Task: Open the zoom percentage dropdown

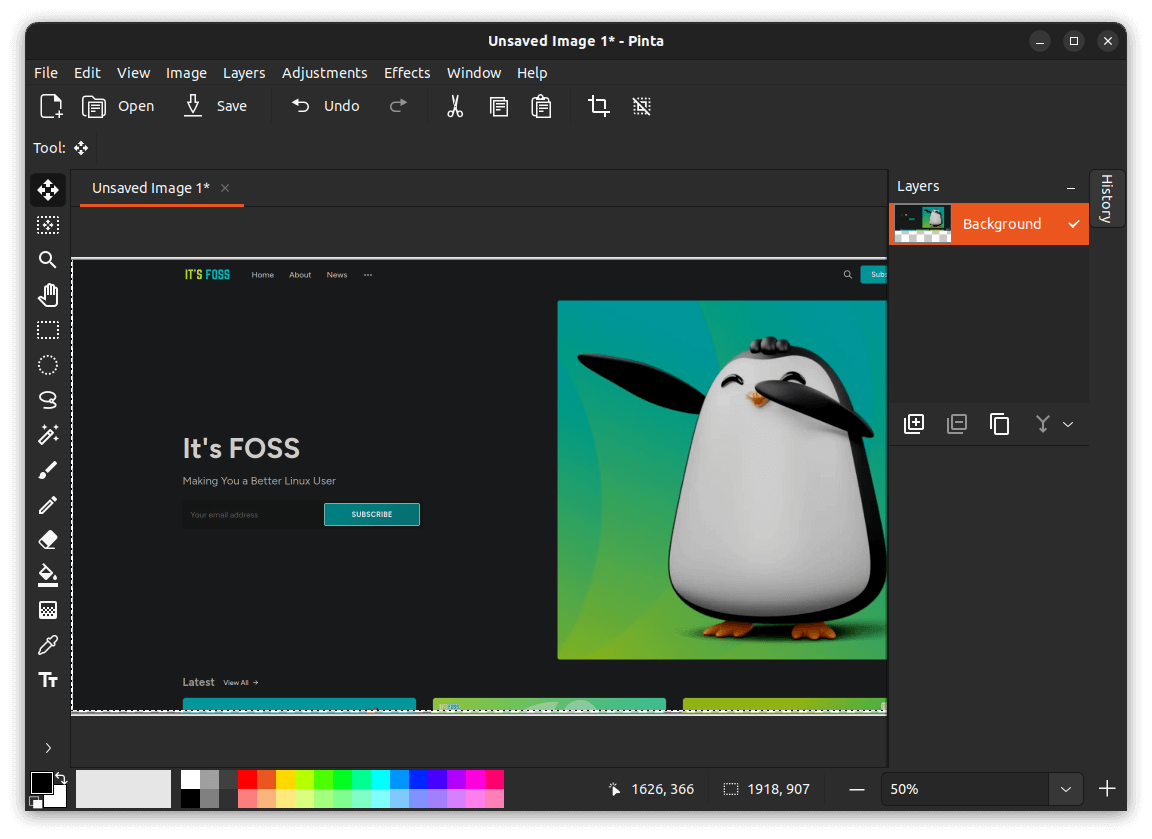Action: [1065, 789]
